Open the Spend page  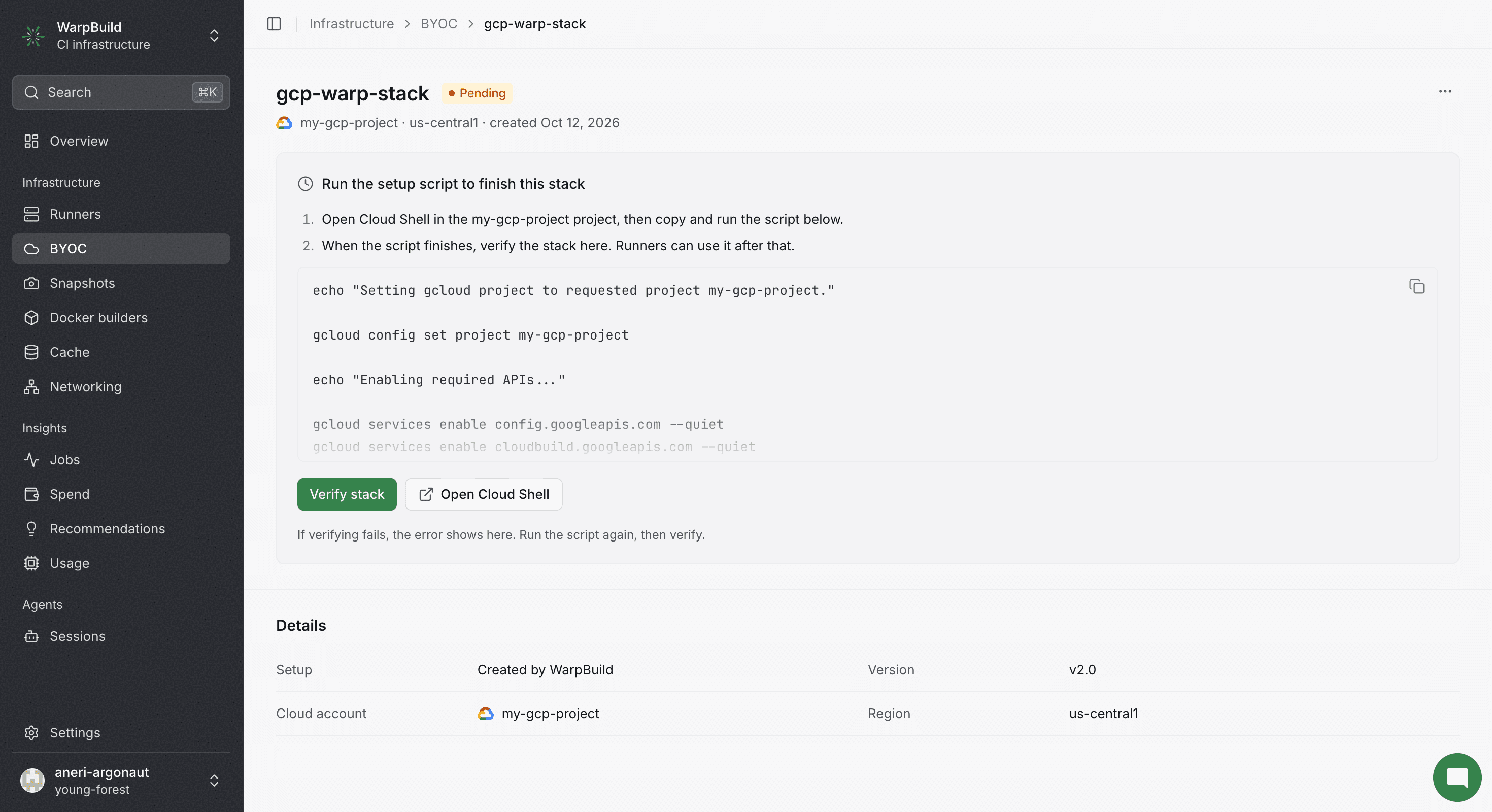coord(121,494)
